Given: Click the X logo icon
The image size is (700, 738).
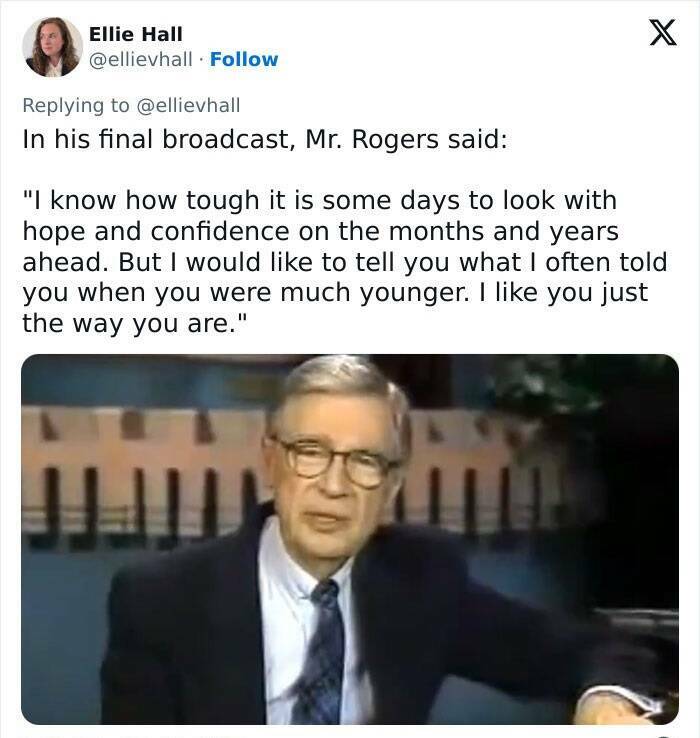Looking at the screenshot, I should coord(663,32).
